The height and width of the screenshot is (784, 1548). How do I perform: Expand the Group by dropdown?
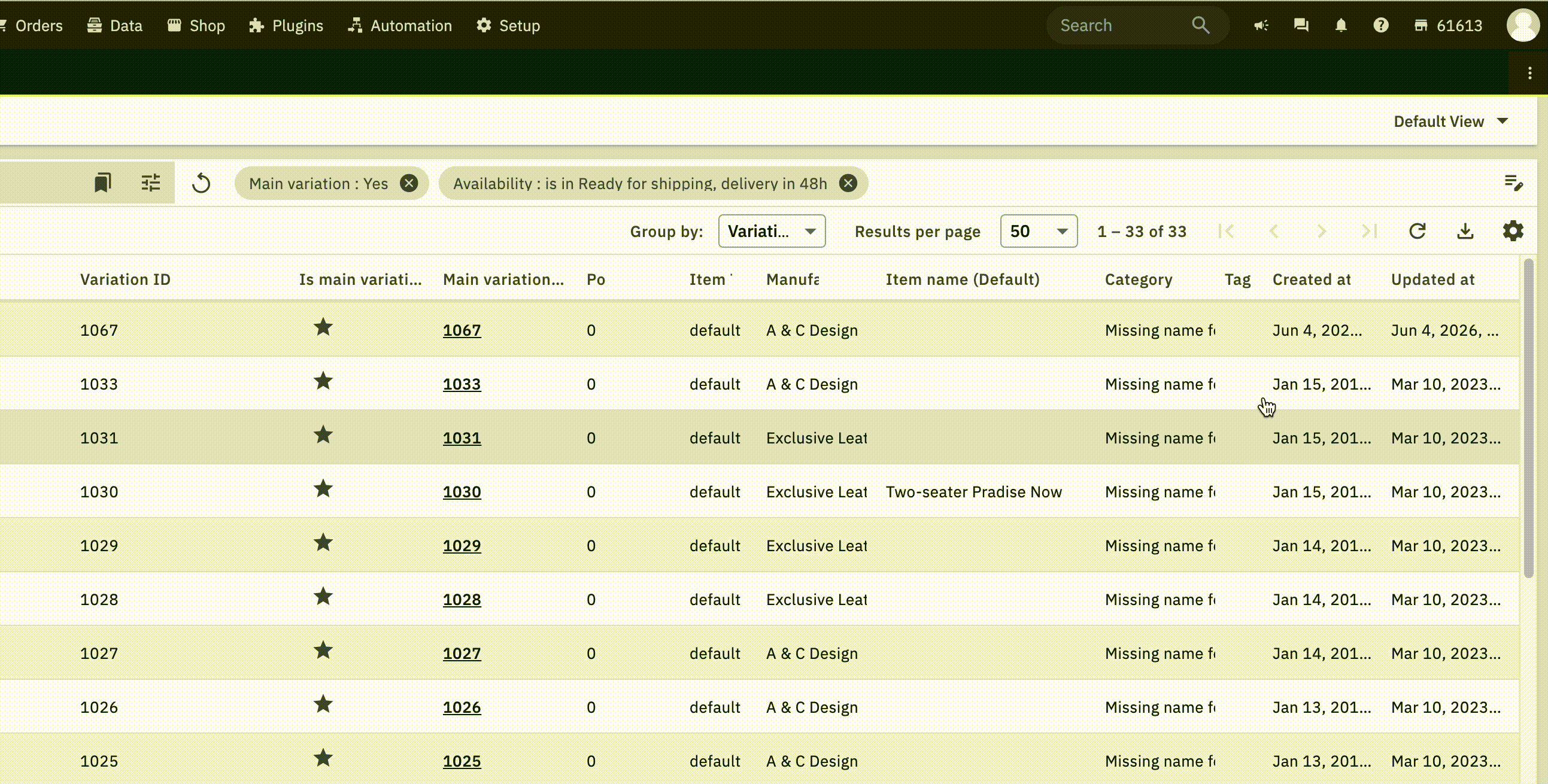click(772, 231)
